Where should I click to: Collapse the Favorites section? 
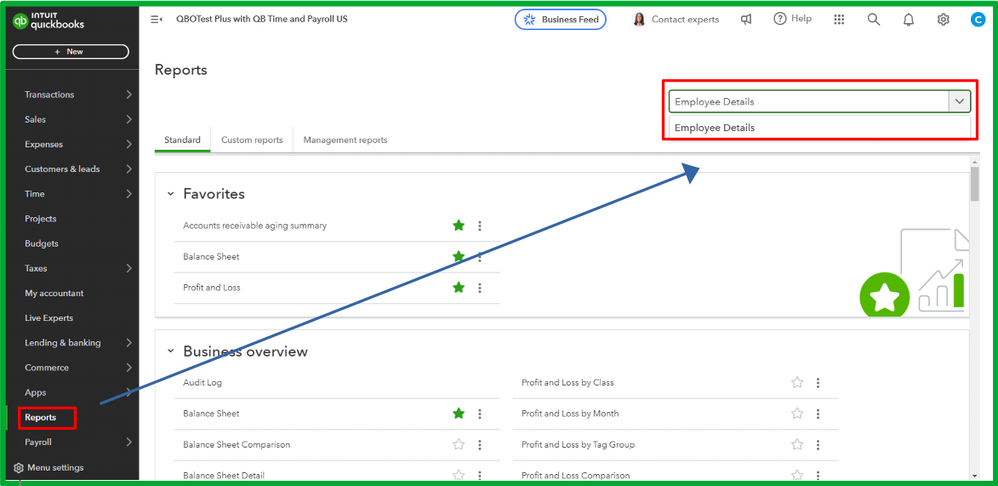point(171,194)
